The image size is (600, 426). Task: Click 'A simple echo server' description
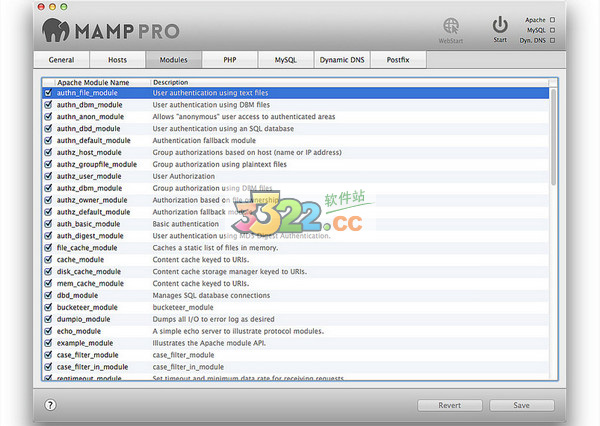tap(238, 331)
